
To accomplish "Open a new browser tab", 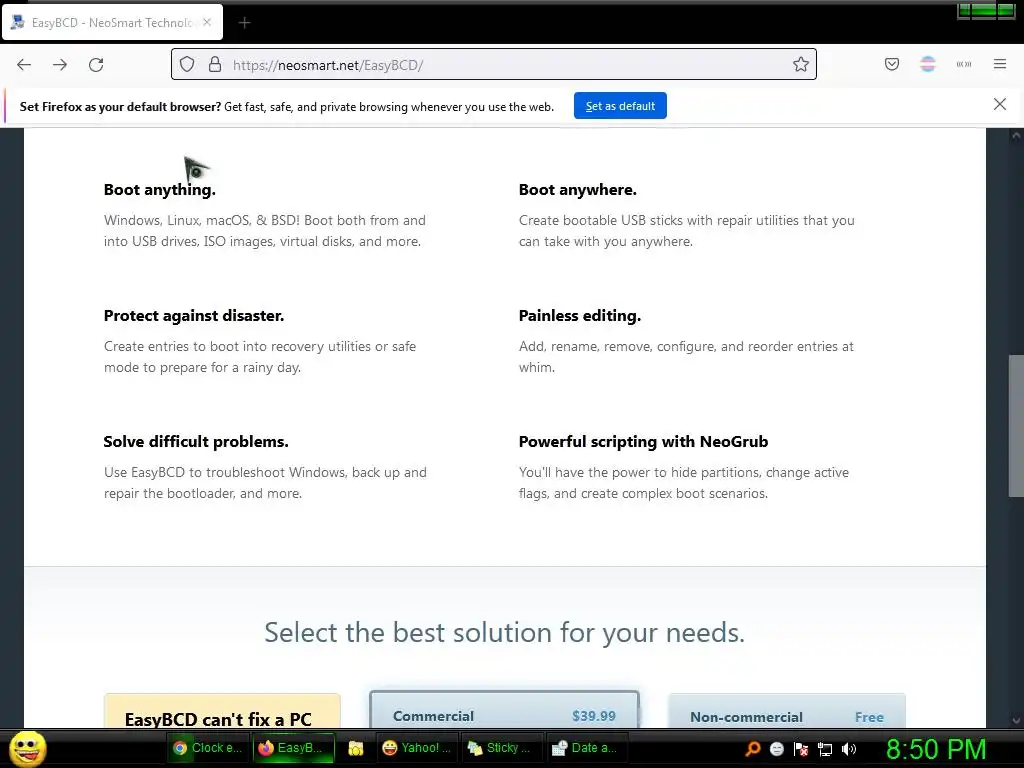I will (244, 23).
